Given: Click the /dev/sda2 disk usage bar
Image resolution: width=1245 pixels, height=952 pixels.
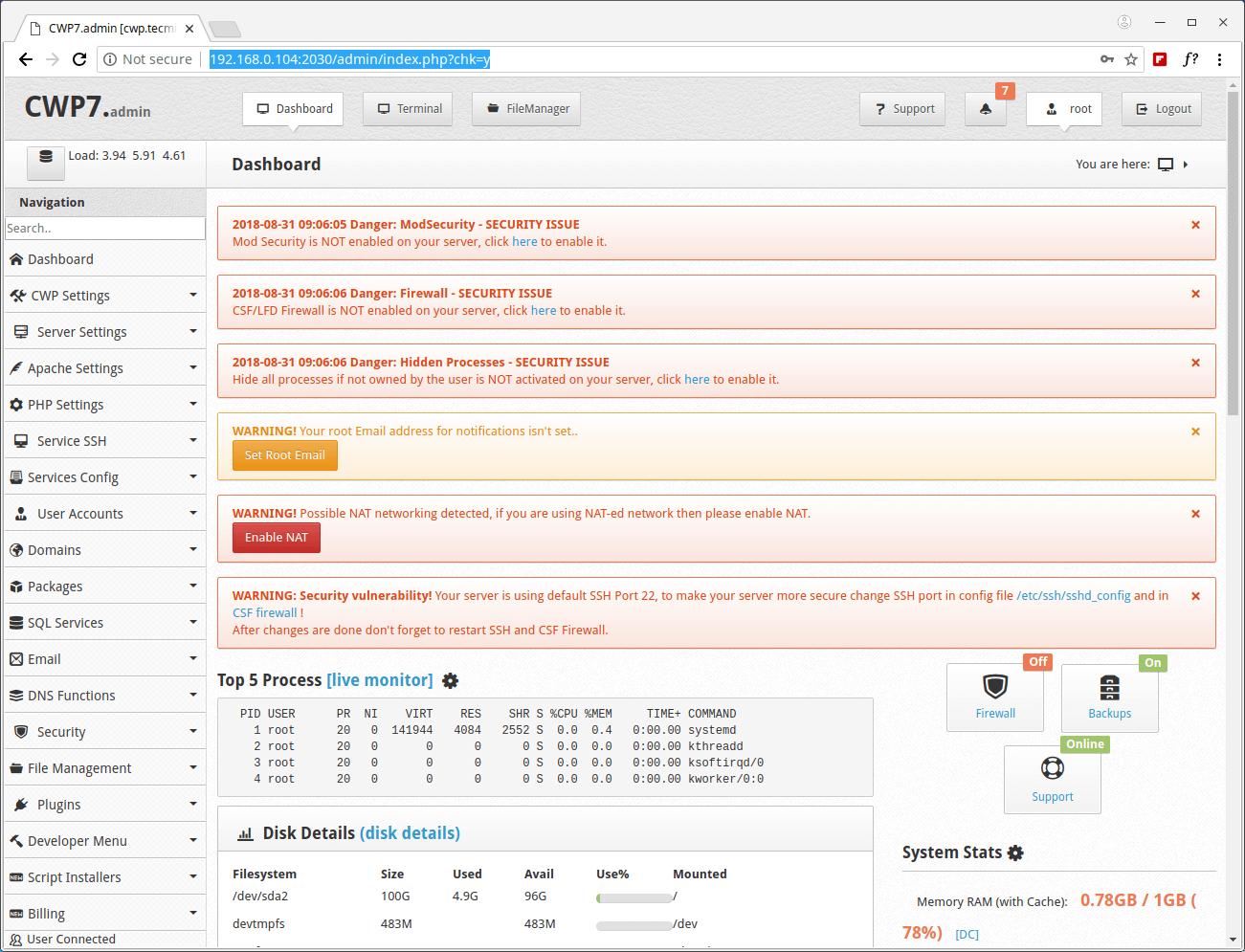Looking at the screenshot, I should [634, 898].
